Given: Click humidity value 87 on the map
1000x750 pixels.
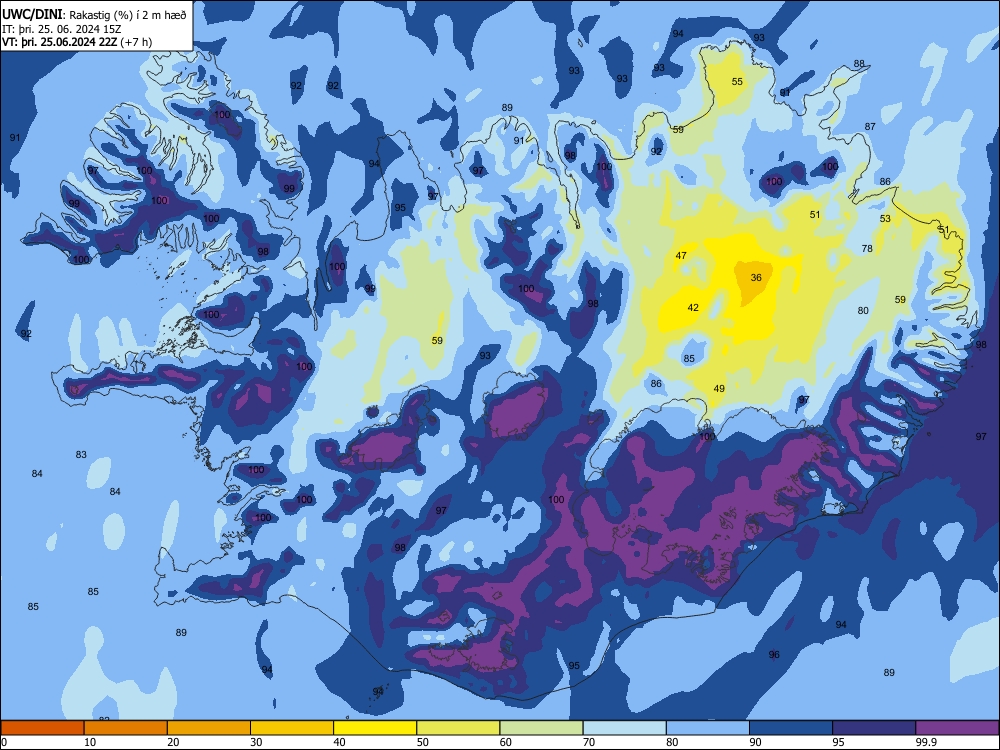Looking at the screenshot, I should [871, 126].
